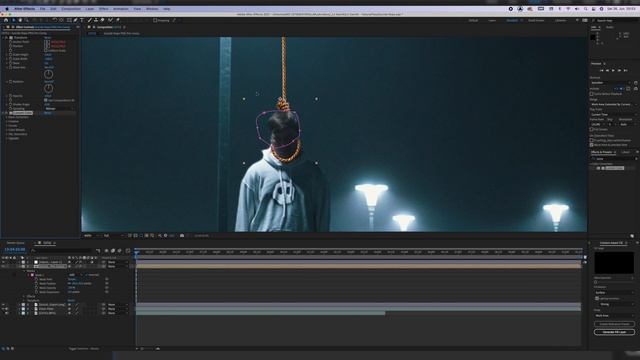Toggle the Full Screen checkbox

(x=591, y=129)
